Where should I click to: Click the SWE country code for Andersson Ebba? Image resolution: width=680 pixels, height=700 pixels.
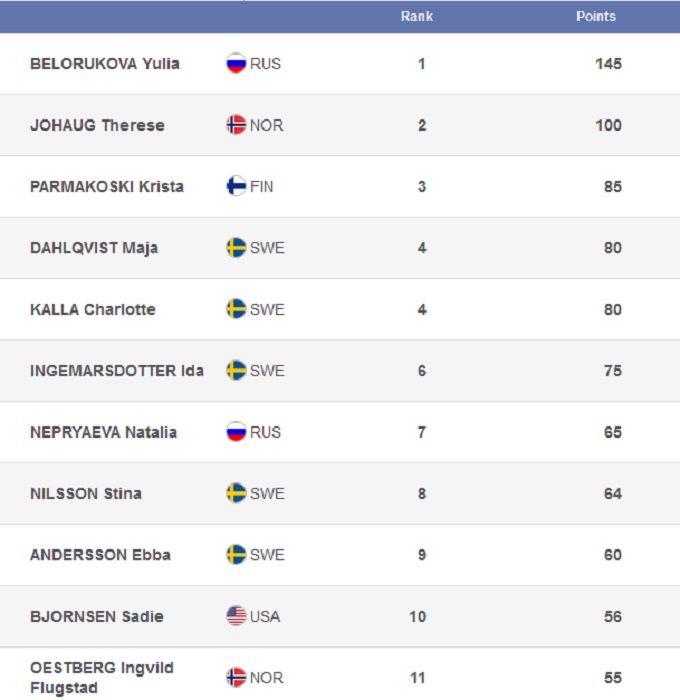tap(267, 555)
